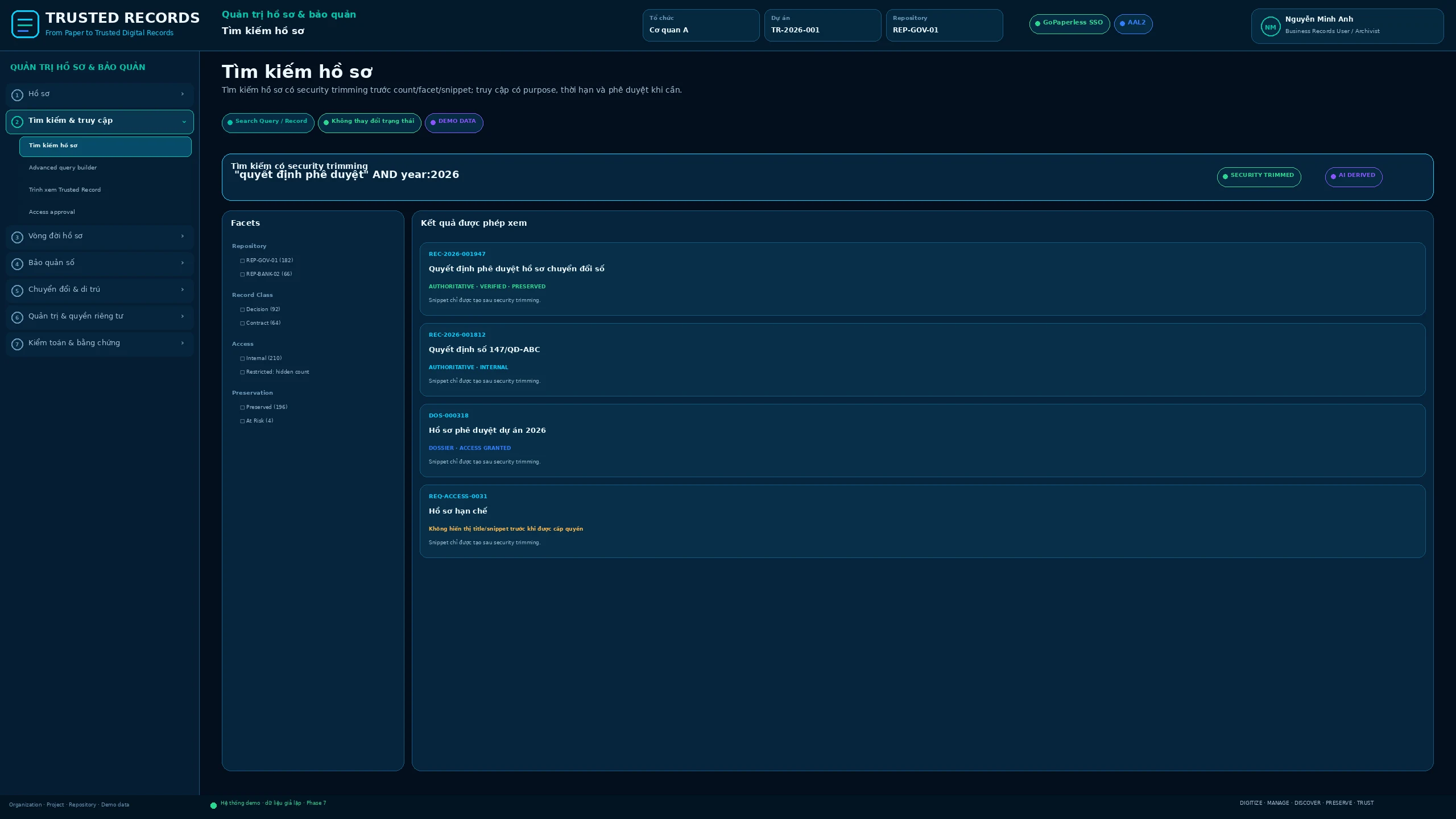Click the AAL2 badge
The height and width of the screenshot is (819, 1456).
coord(1133,24)
